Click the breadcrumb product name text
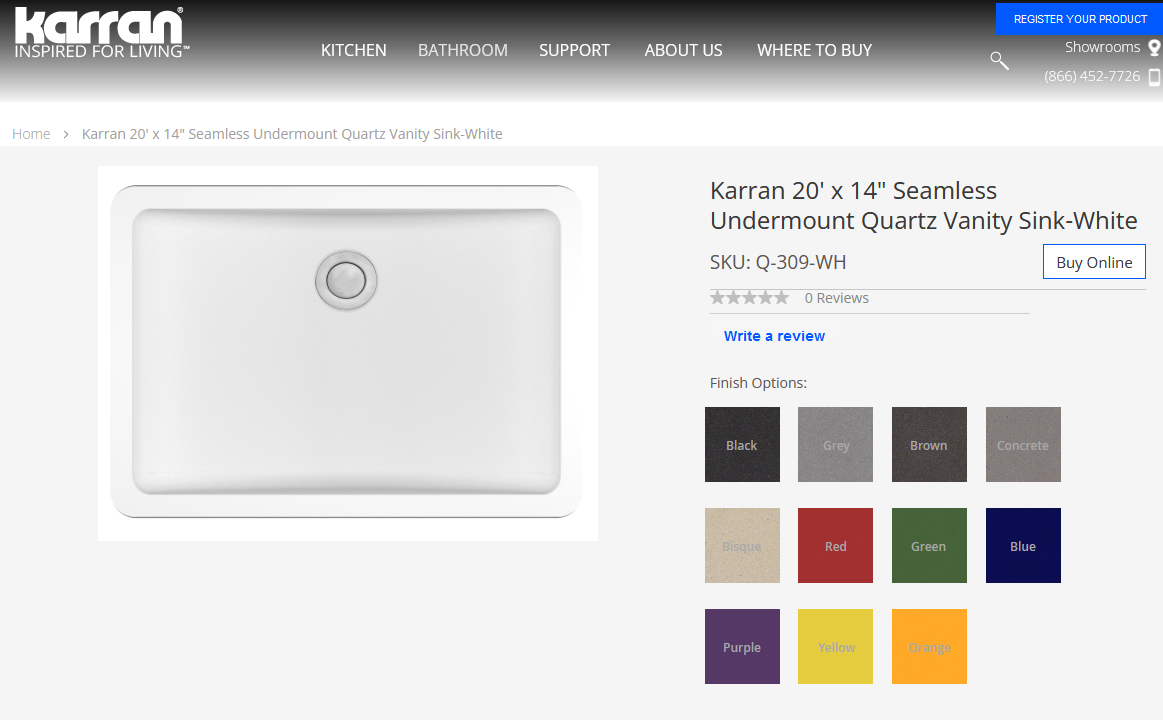1163x720 pixels. [292, 134]
